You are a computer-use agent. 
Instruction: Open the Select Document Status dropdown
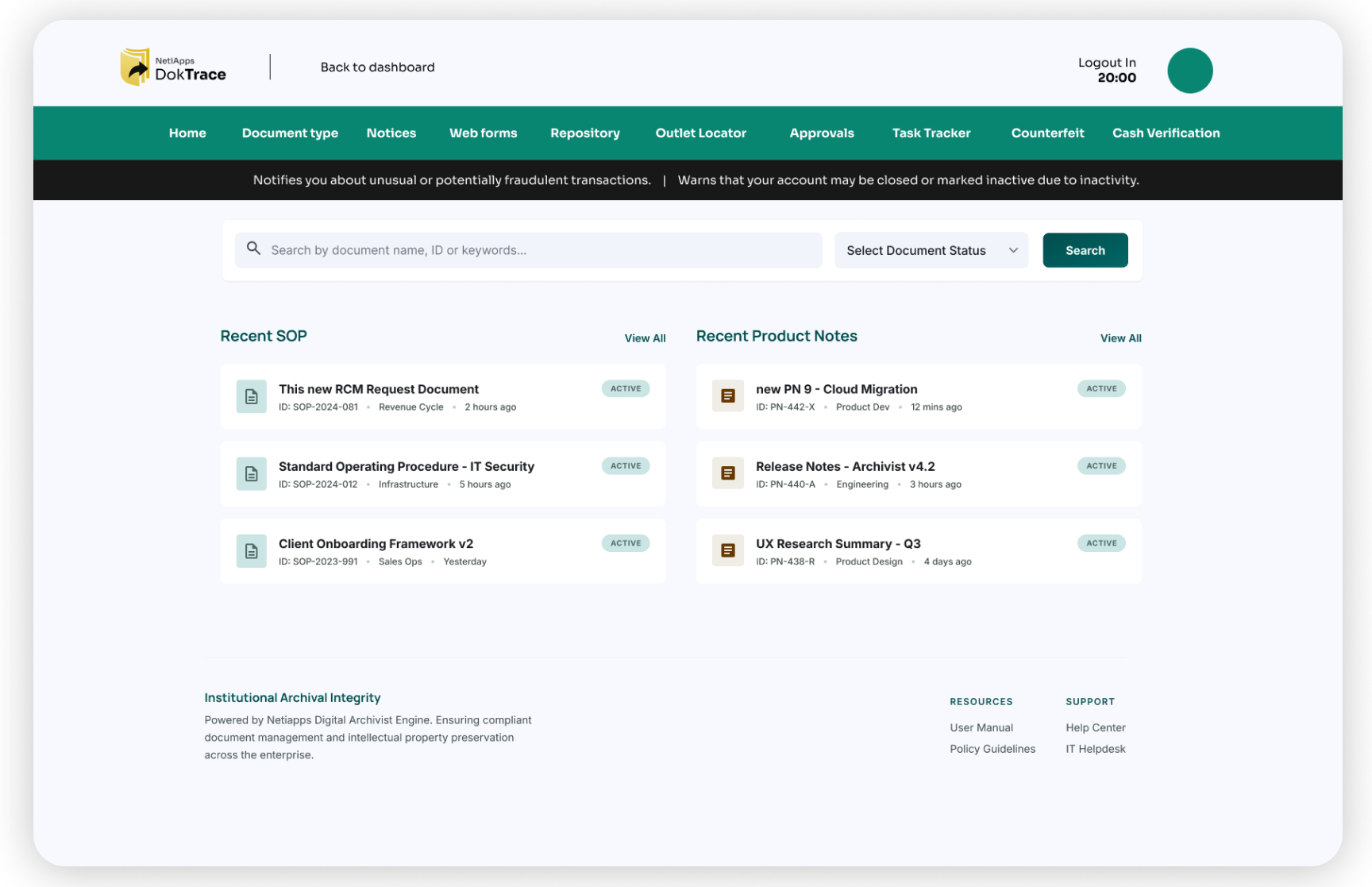(931, 251)
